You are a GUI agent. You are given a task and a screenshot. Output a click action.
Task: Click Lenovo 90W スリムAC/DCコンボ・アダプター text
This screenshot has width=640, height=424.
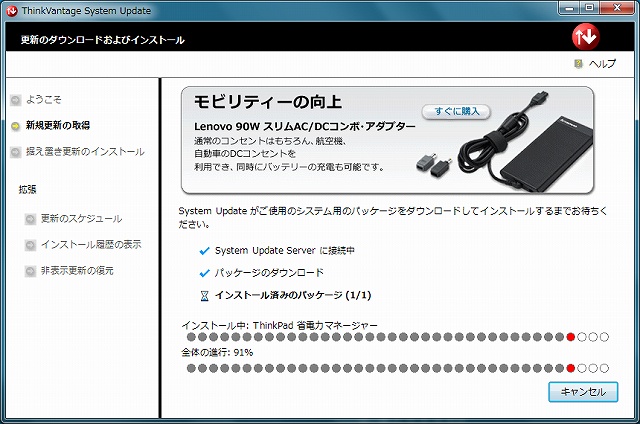click(304, 127)
